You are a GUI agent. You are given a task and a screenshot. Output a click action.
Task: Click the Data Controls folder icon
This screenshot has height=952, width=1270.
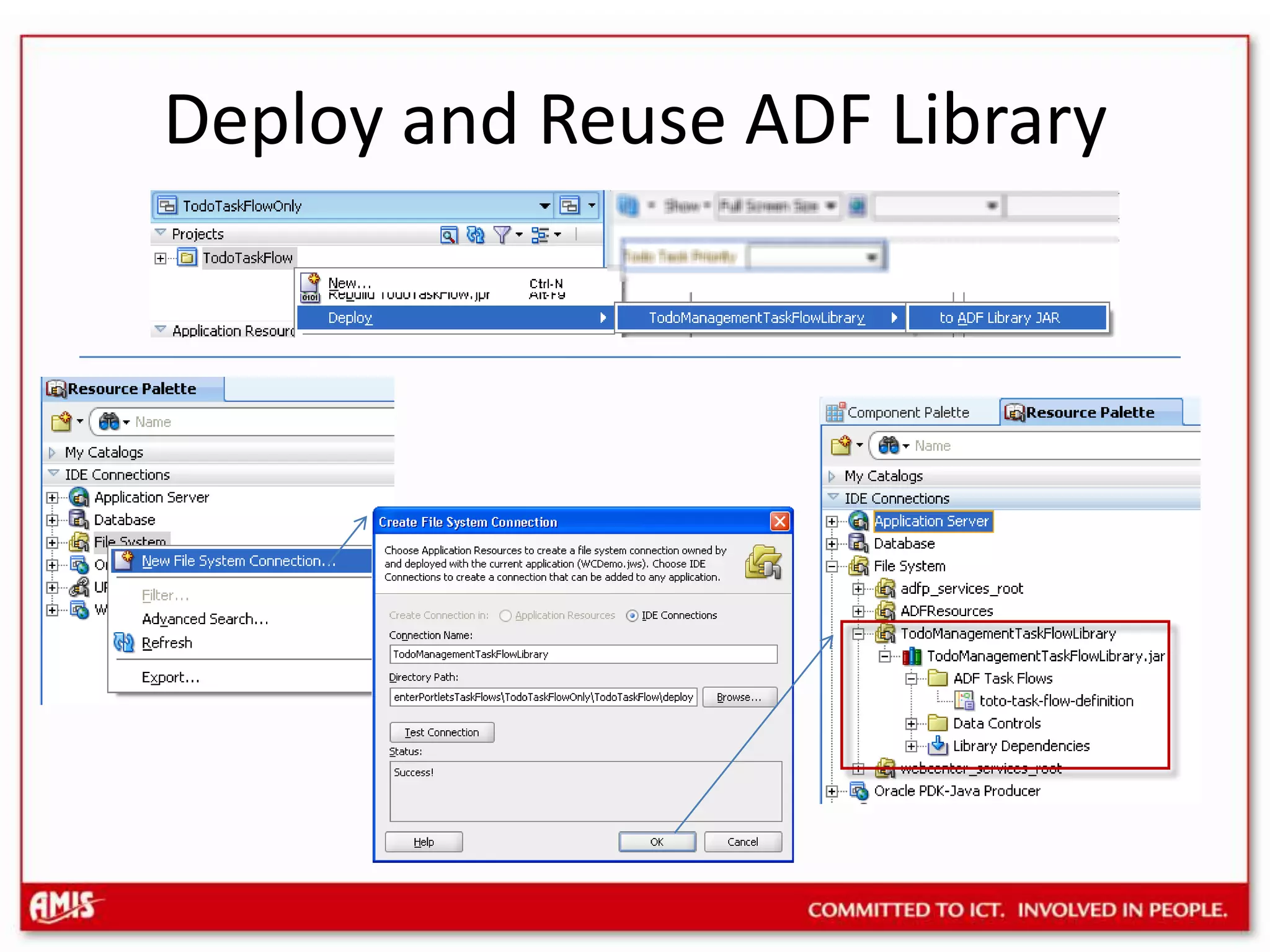tap(938, 723)
